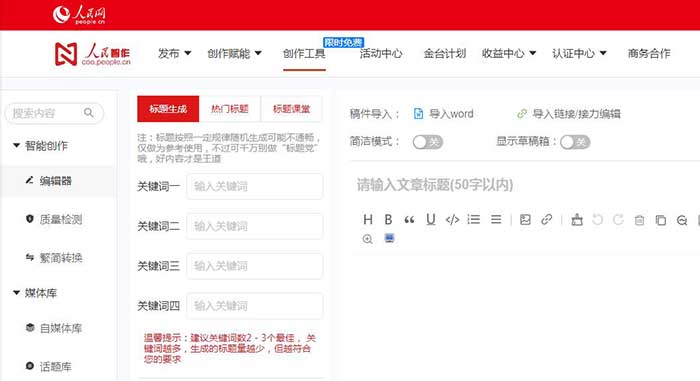
Task: Click the 人民智作 logo
Action: [92, 54]
